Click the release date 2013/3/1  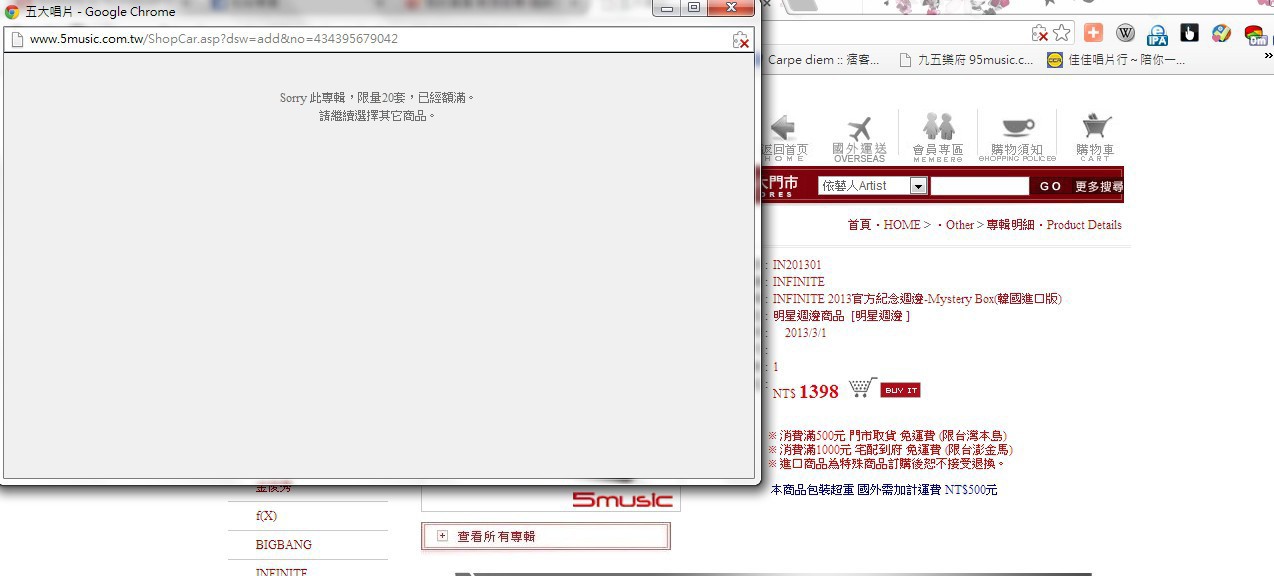point(805,333)
